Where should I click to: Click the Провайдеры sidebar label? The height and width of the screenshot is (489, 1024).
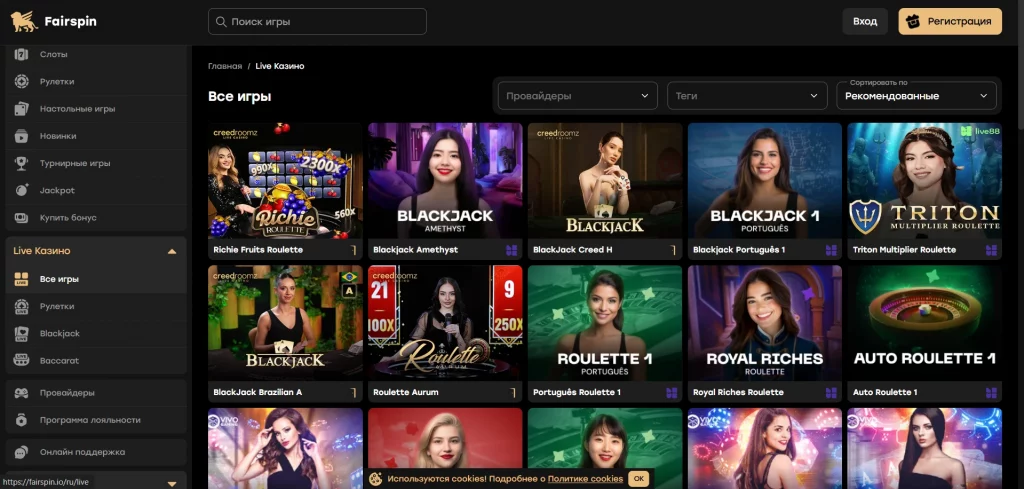click(x=67, y=393)
